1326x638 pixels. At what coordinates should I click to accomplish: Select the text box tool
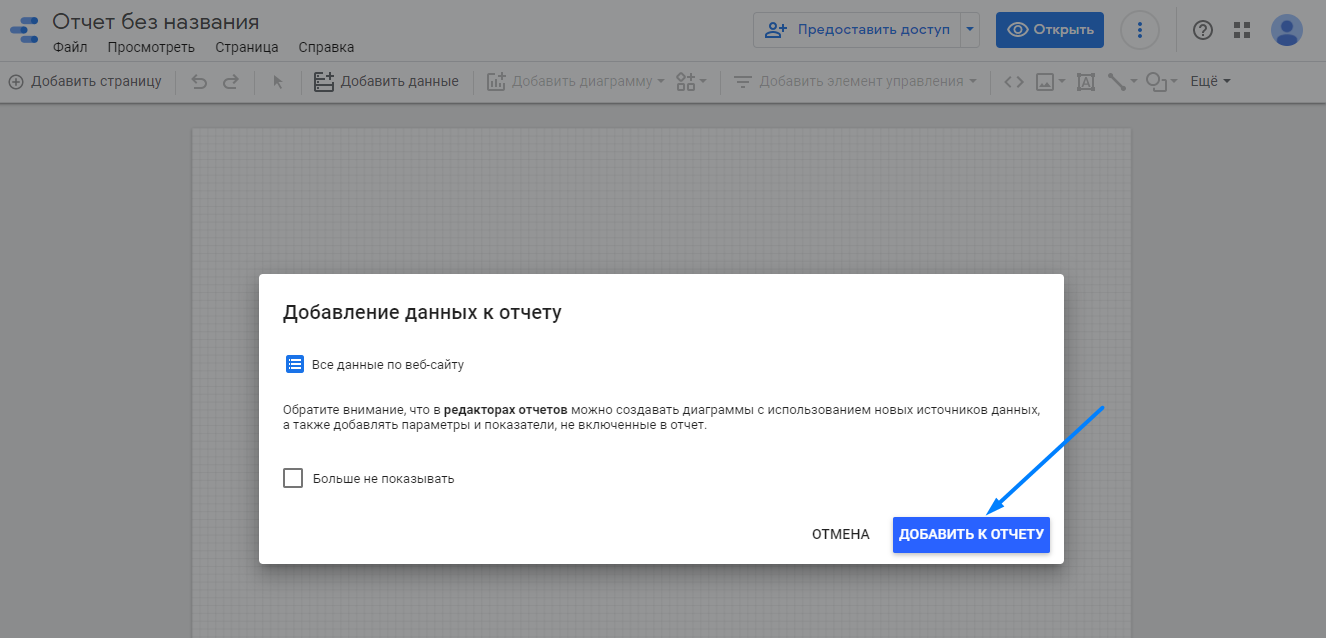point(1085,82)
